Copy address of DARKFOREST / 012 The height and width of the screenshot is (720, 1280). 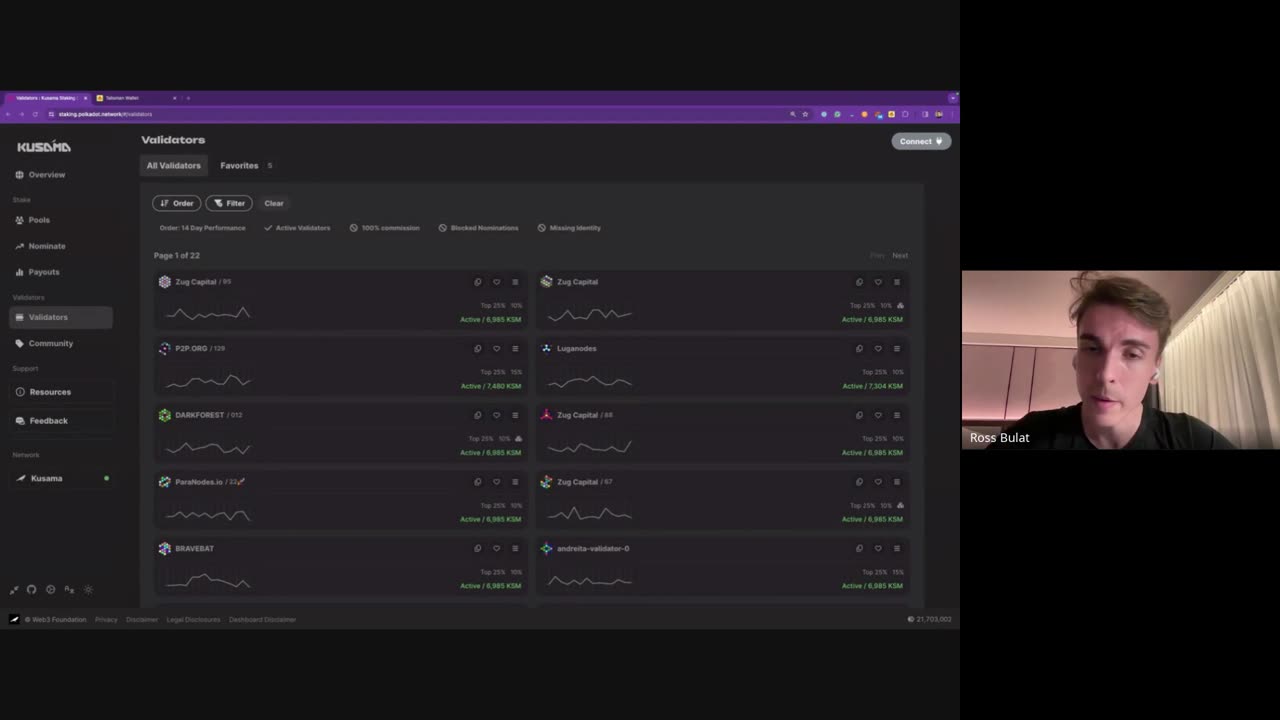478,415
